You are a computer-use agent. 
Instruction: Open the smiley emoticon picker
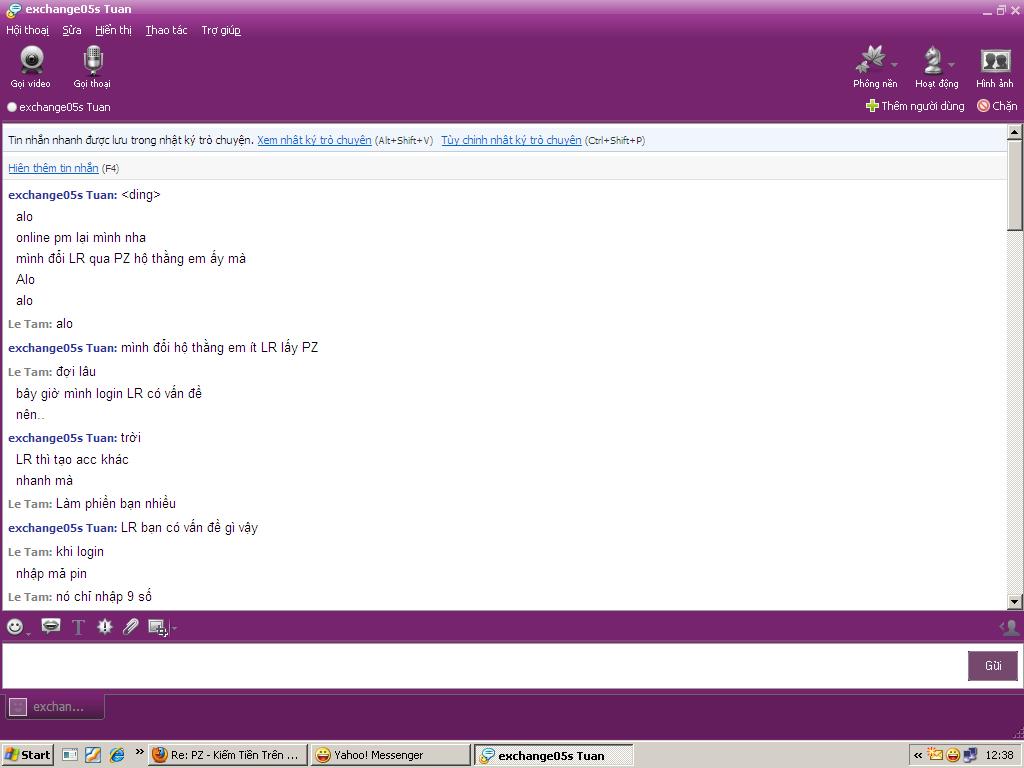click(15, 627)
